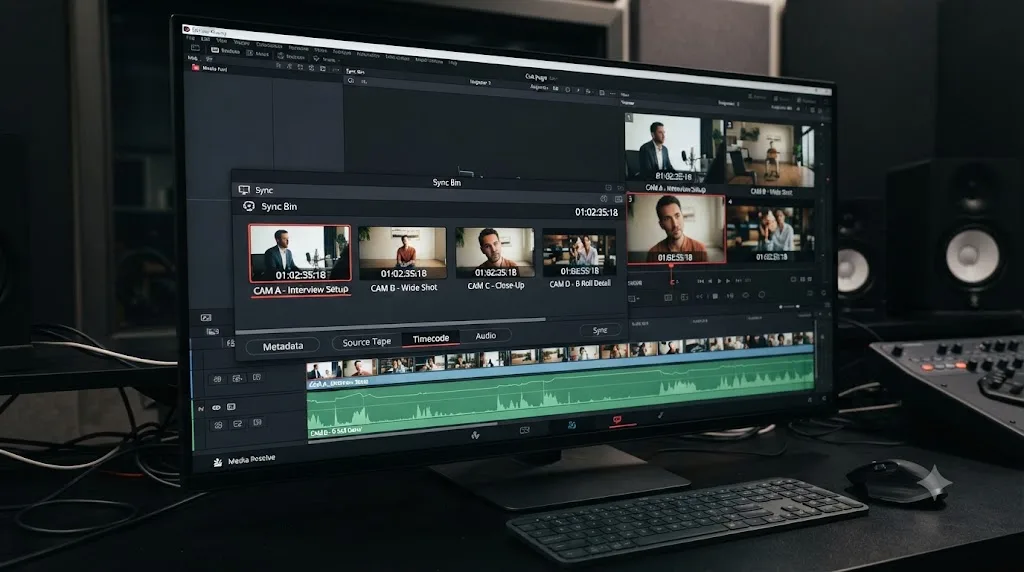Step forward one frame in the right viewer
1024x572 pixels.
pyautogui.click(x=729, y=281)
